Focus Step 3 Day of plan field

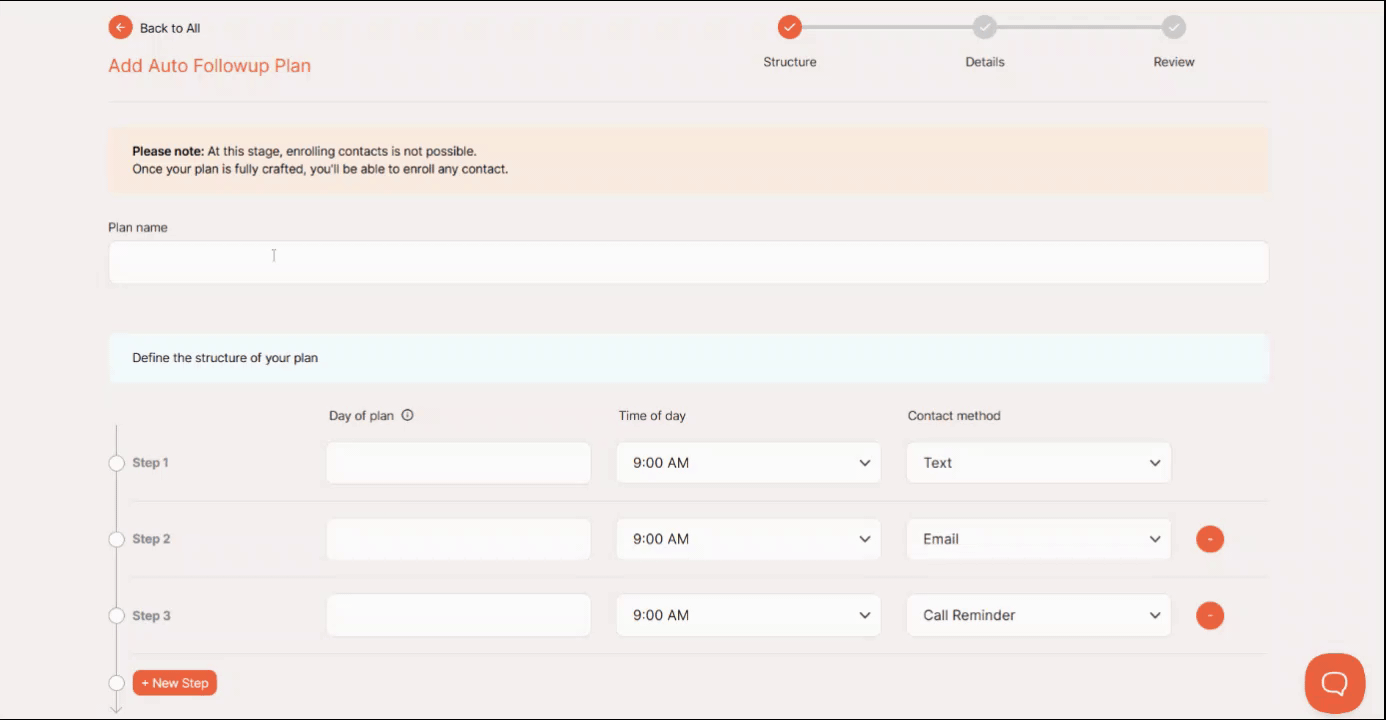458,615
